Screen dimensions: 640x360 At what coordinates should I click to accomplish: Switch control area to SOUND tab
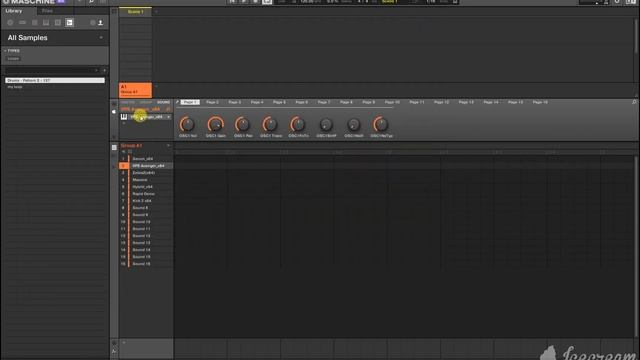click(163, 102)
